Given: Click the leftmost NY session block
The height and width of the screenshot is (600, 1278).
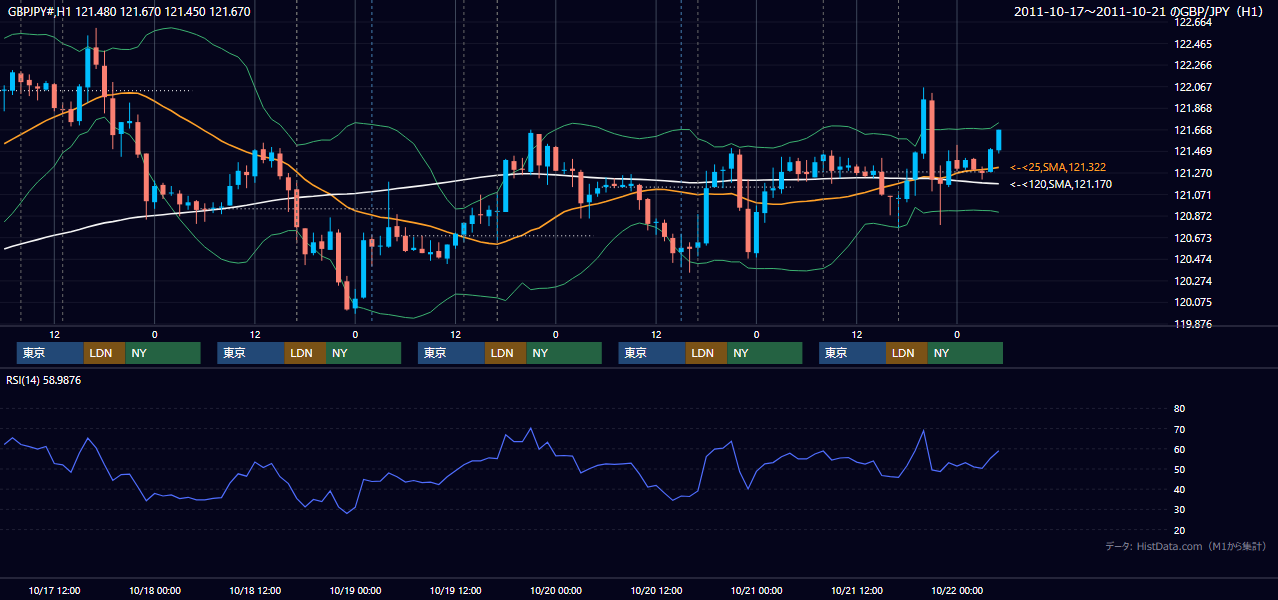Looking at the screenshot, I should click(163, 353).
